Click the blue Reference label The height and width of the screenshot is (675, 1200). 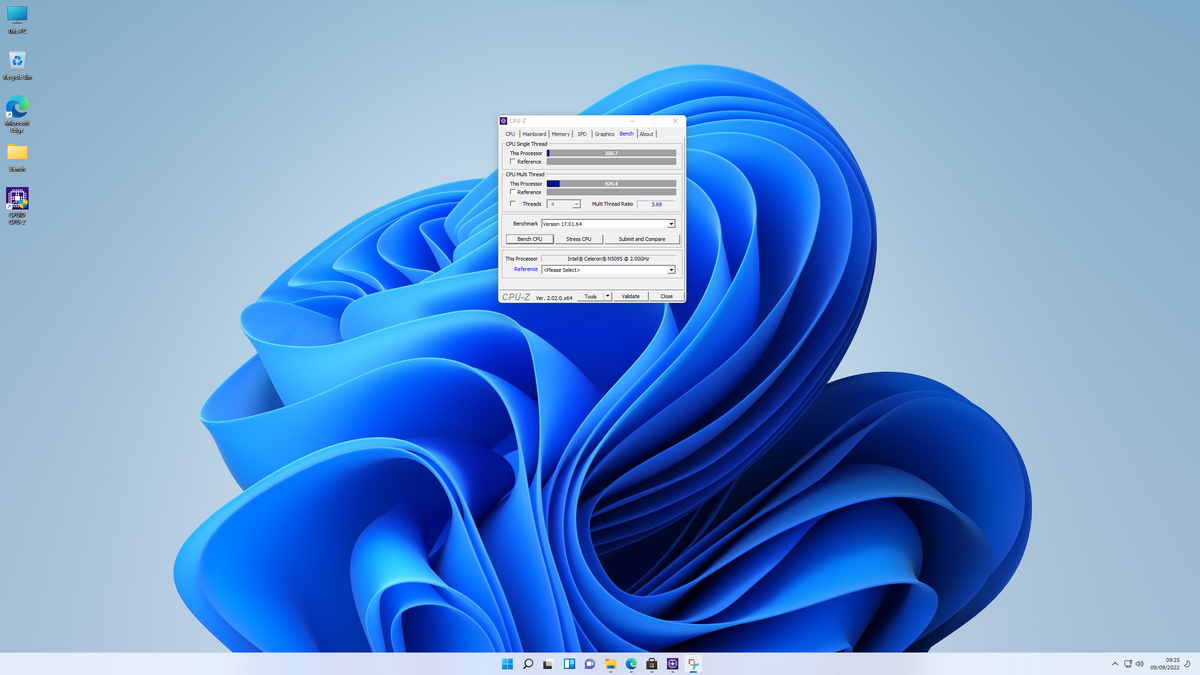tap(526, 269)
